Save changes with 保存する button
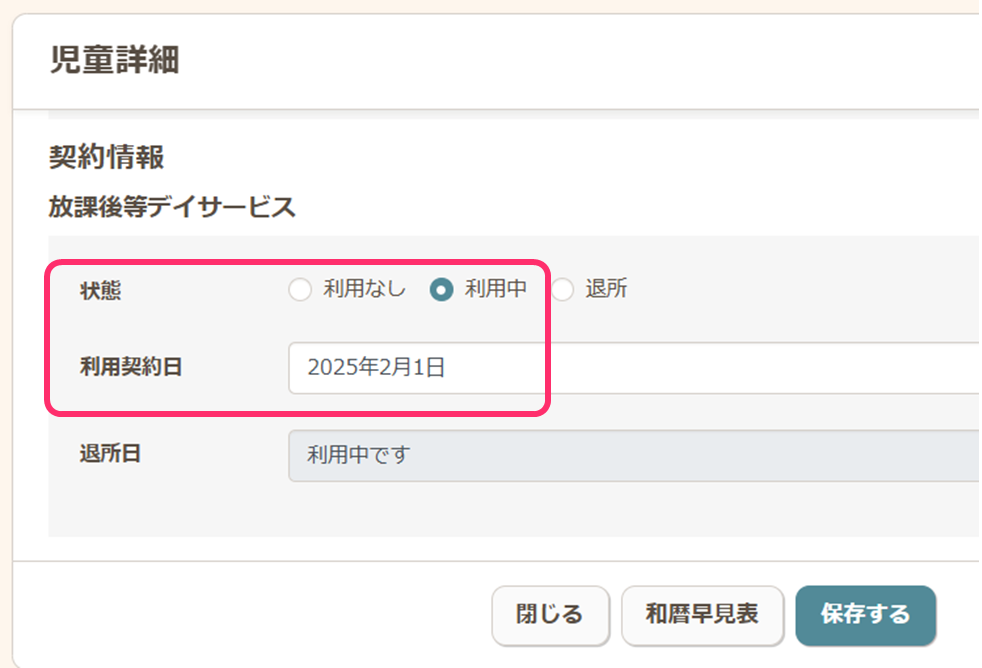The width and height of the screenshot is (982, 668). 865,614
